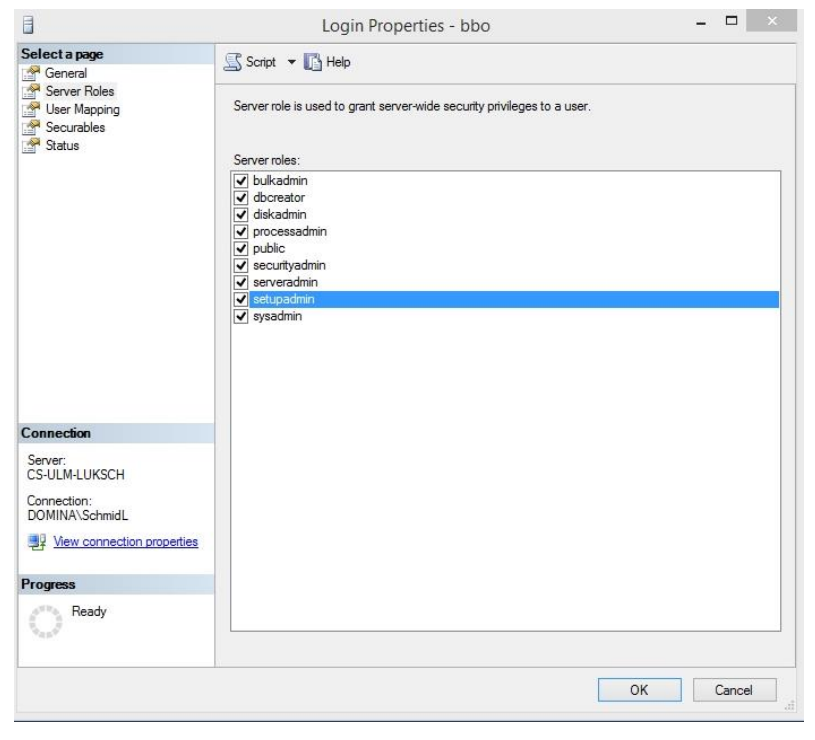The image size is (815, 740).
Task: Disable the securityadmin role checkbox
Action: (x=239, y=266)
